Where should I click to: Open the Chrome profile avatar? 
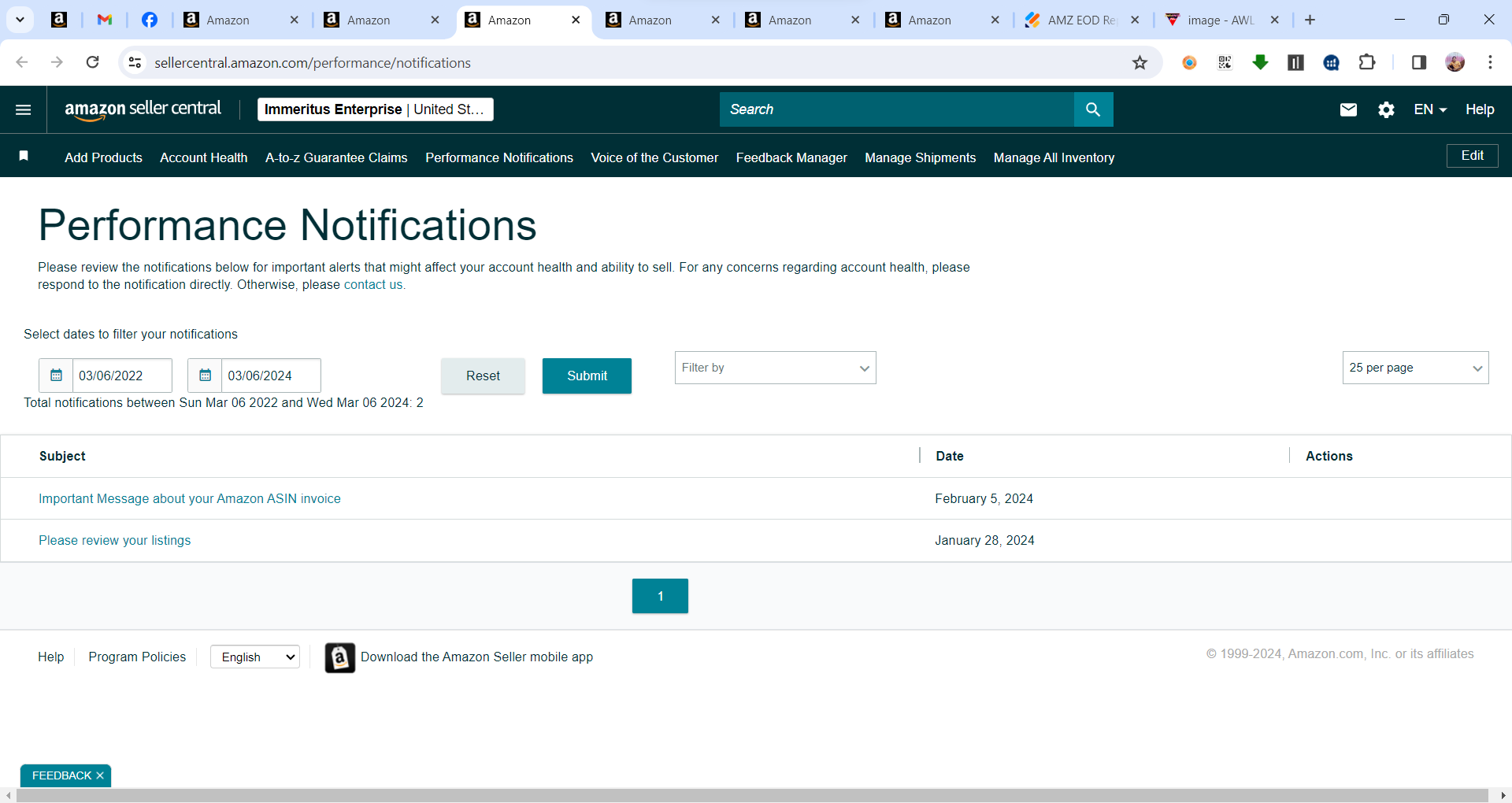(x=1455, y=62)
